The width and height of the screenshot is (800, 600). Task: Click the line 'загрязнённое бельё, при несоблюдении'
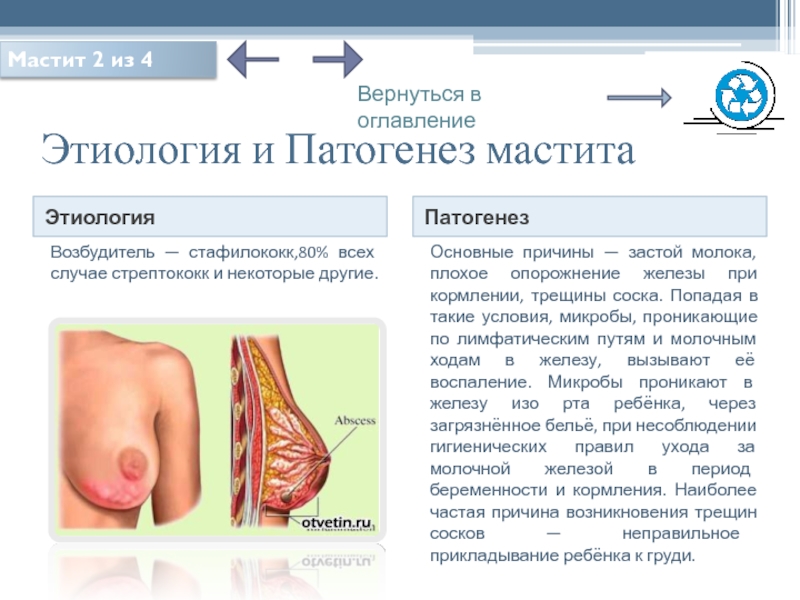[x=593, y=425]
